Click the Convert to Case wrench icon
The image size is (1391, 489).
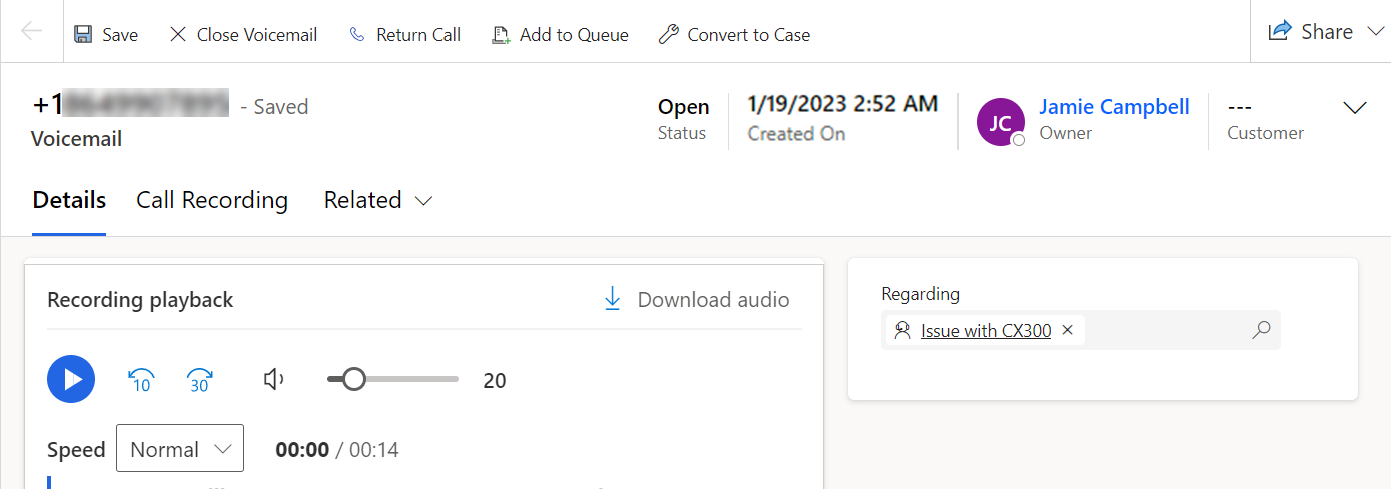point(668,35)
